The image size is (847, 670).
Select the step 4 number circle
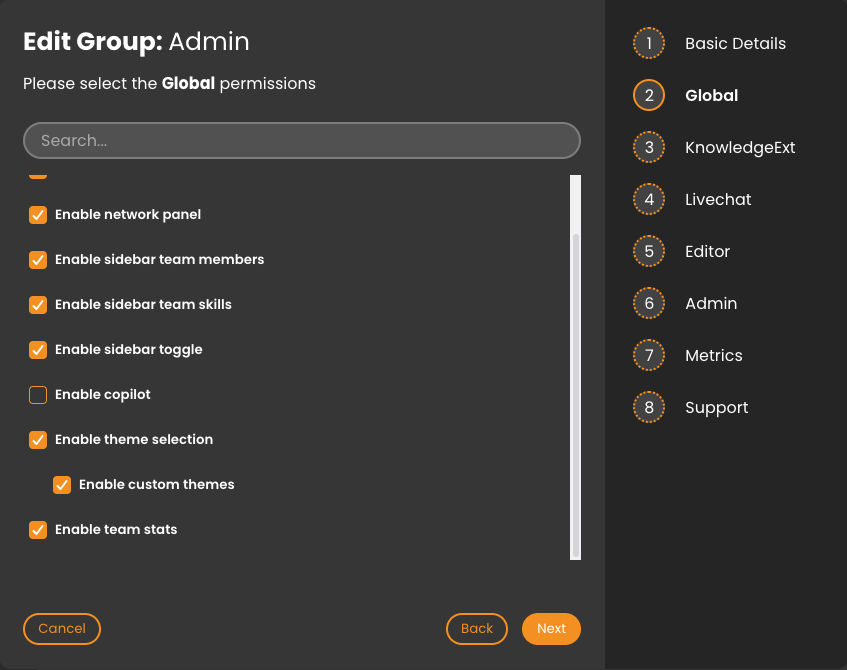pos(649,200)
